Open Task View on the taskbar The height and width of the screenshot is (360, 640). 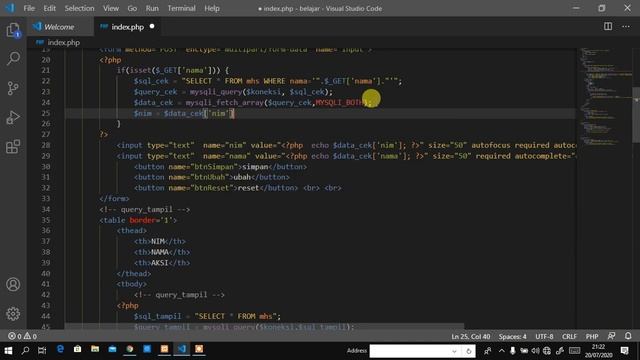tap(42, 350)
